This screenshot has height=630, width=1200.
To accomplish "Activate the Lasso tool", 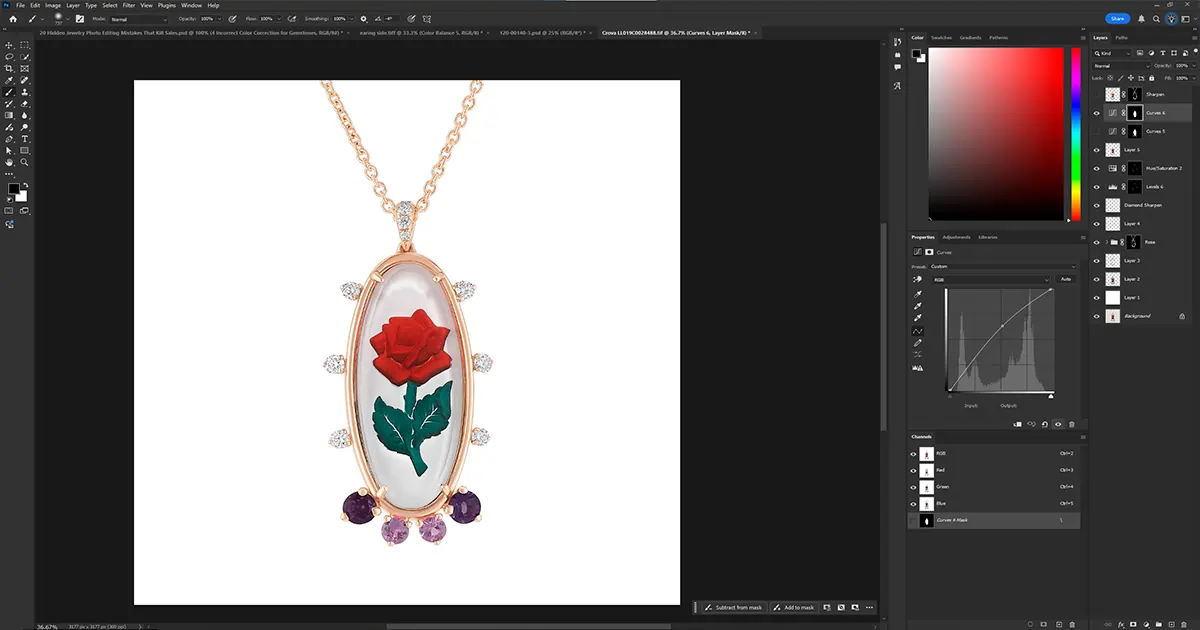I will point(8,57).
